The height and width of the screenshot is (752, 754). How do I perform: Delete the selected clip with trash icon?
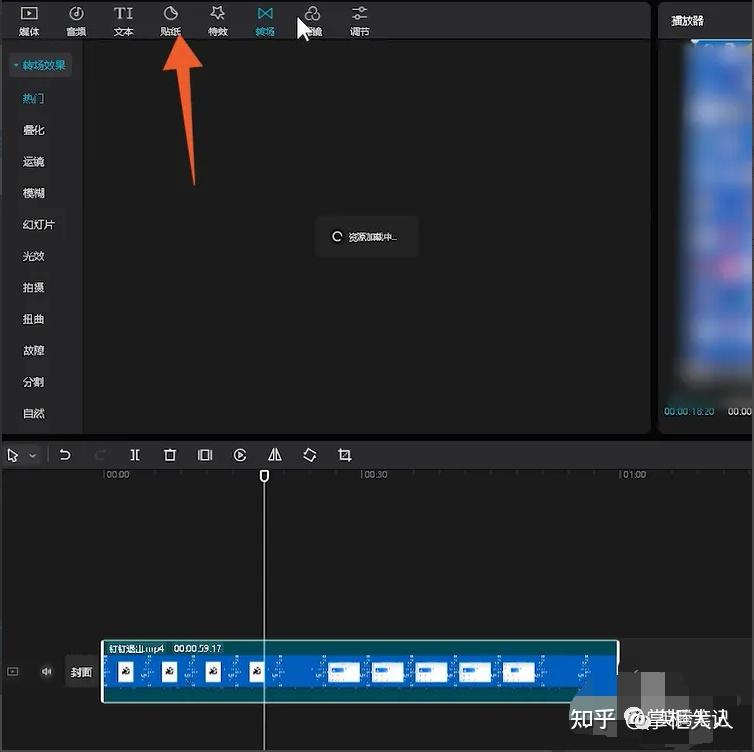(x=170, y=455)
